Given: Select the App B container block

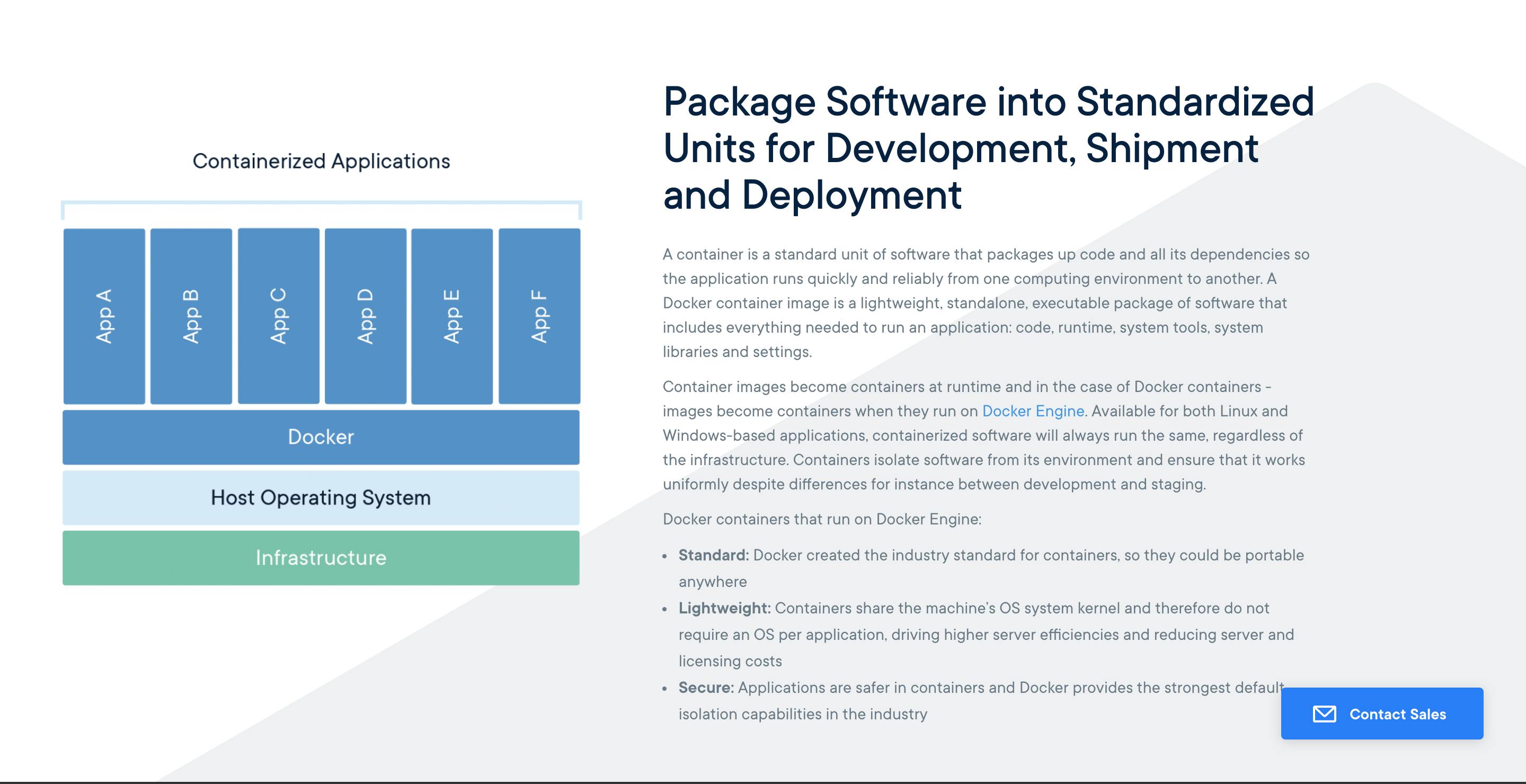Looking at the screenshot, I should [x=191, y=316].
